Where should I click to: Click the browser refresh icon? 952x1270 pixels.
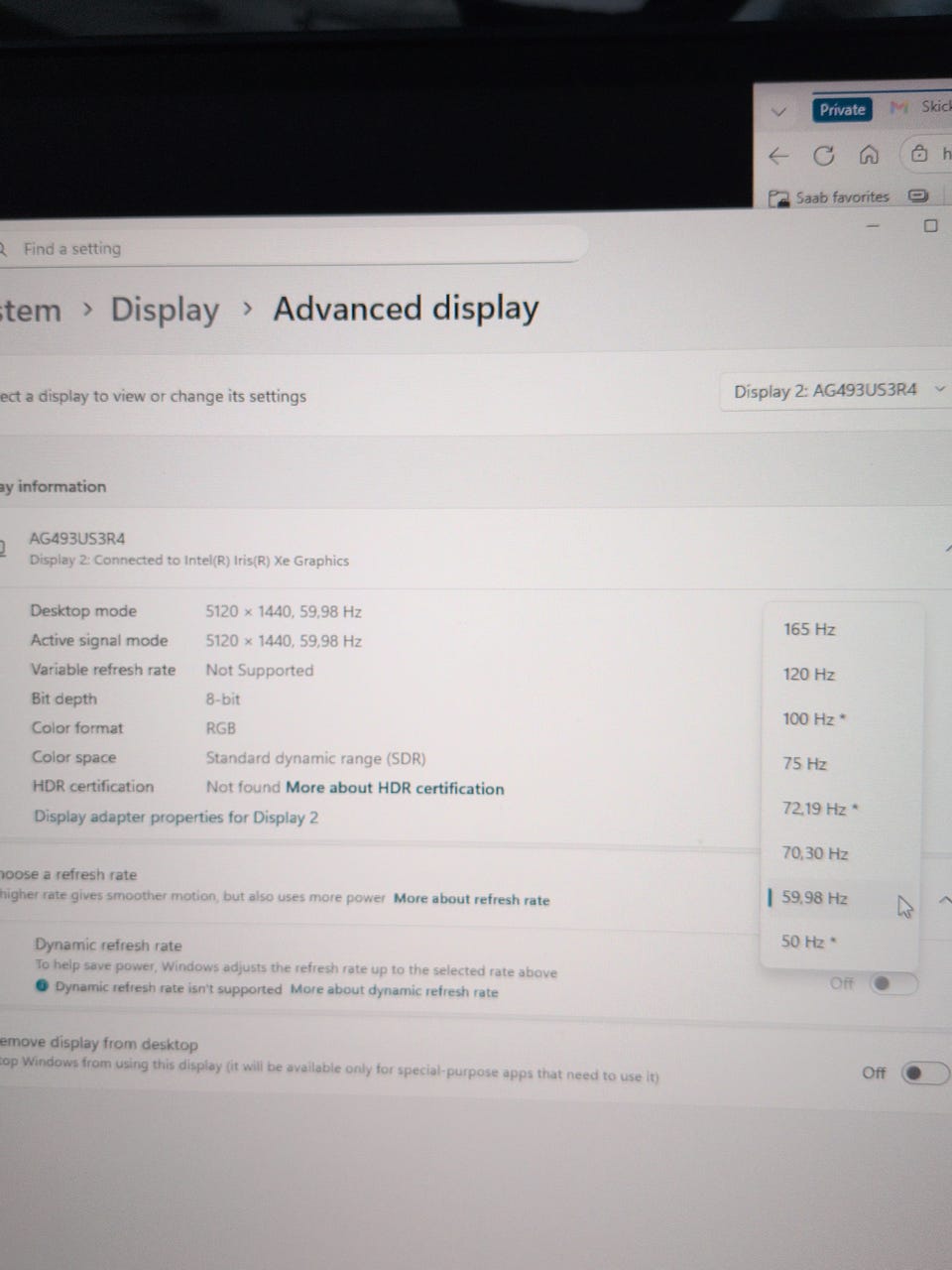(823, 156)
